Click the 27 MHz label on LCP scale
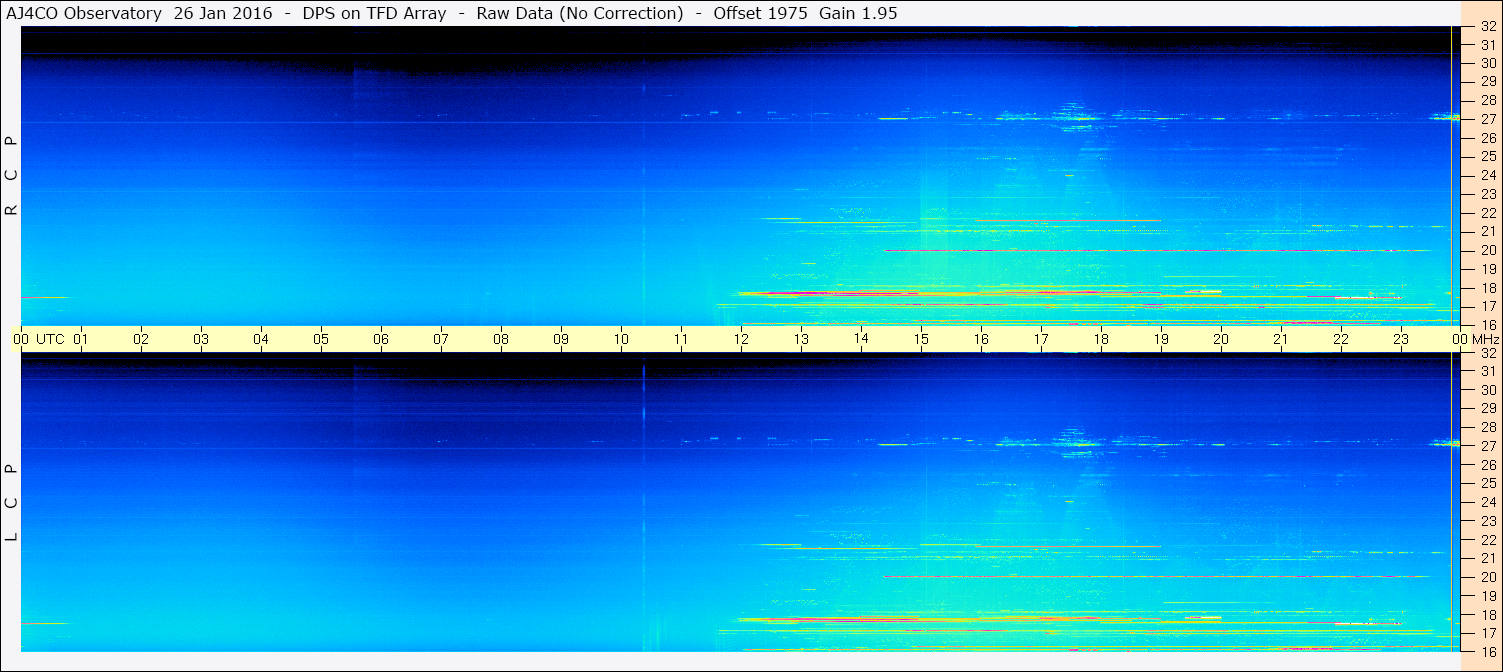The image size is (1503, 672). 1487,446
